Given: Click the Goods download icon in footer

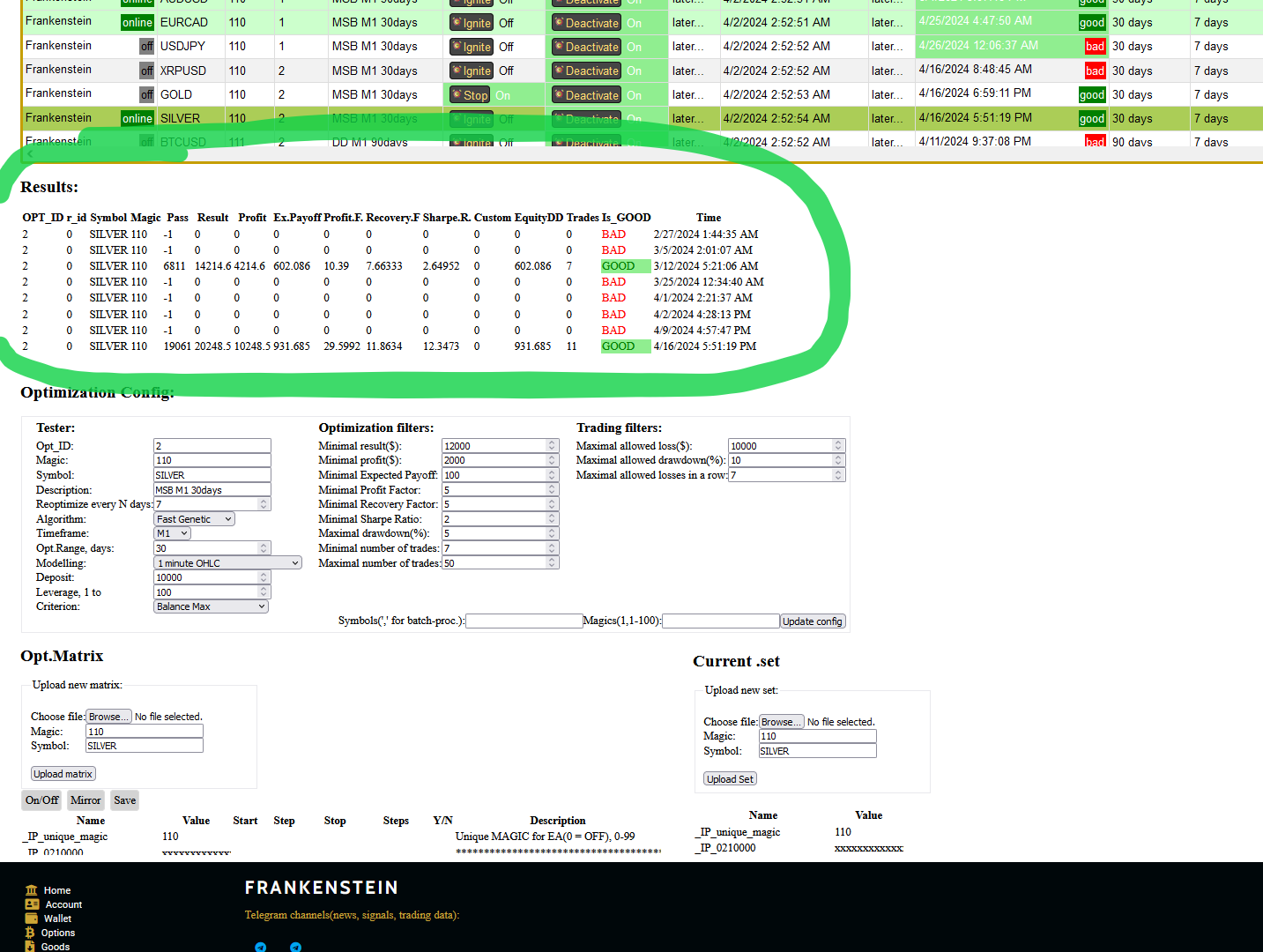Looking at the screenshot, I should [31, 947].
